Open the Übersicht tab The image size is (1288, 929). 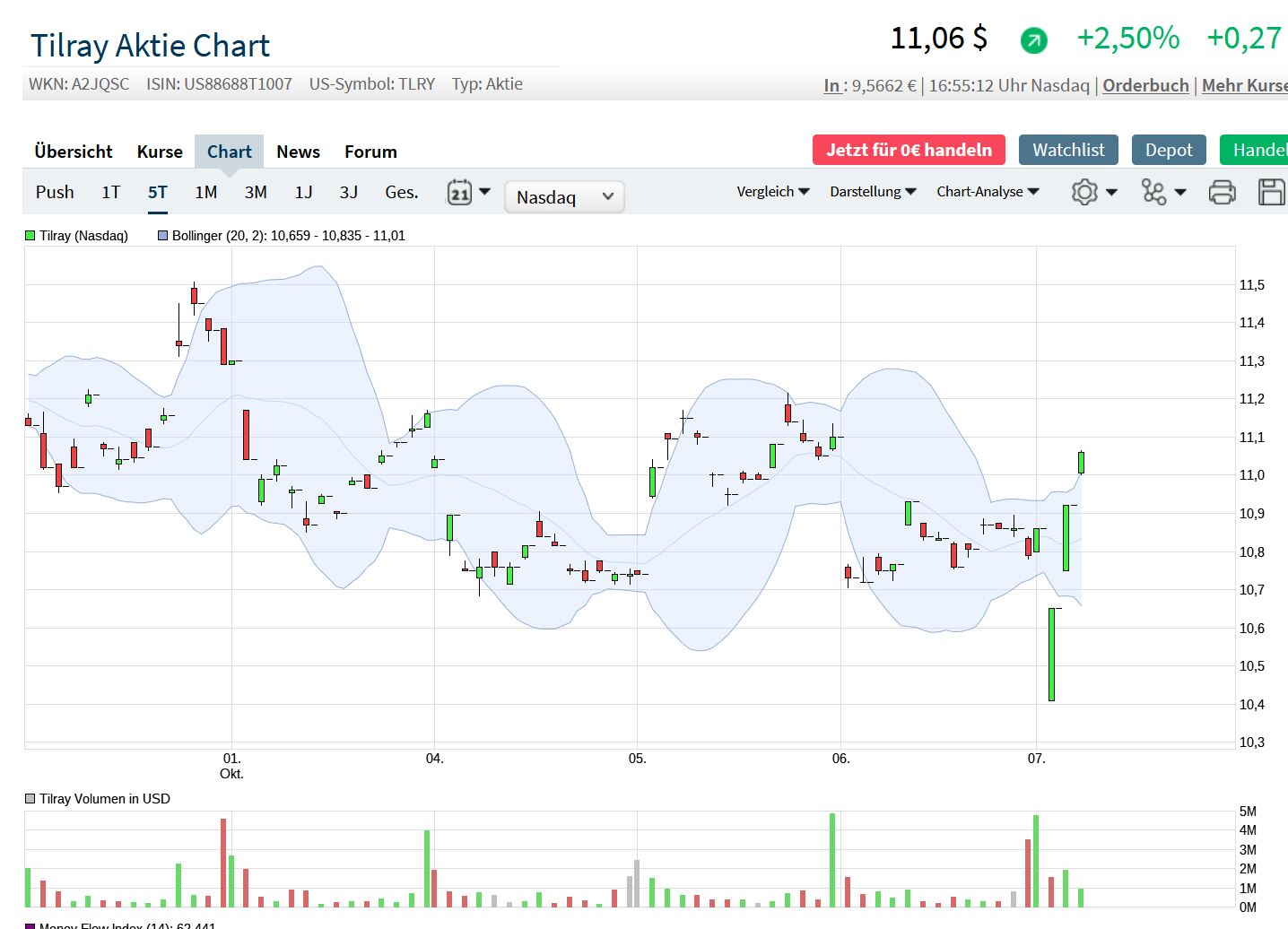(74, 152)
